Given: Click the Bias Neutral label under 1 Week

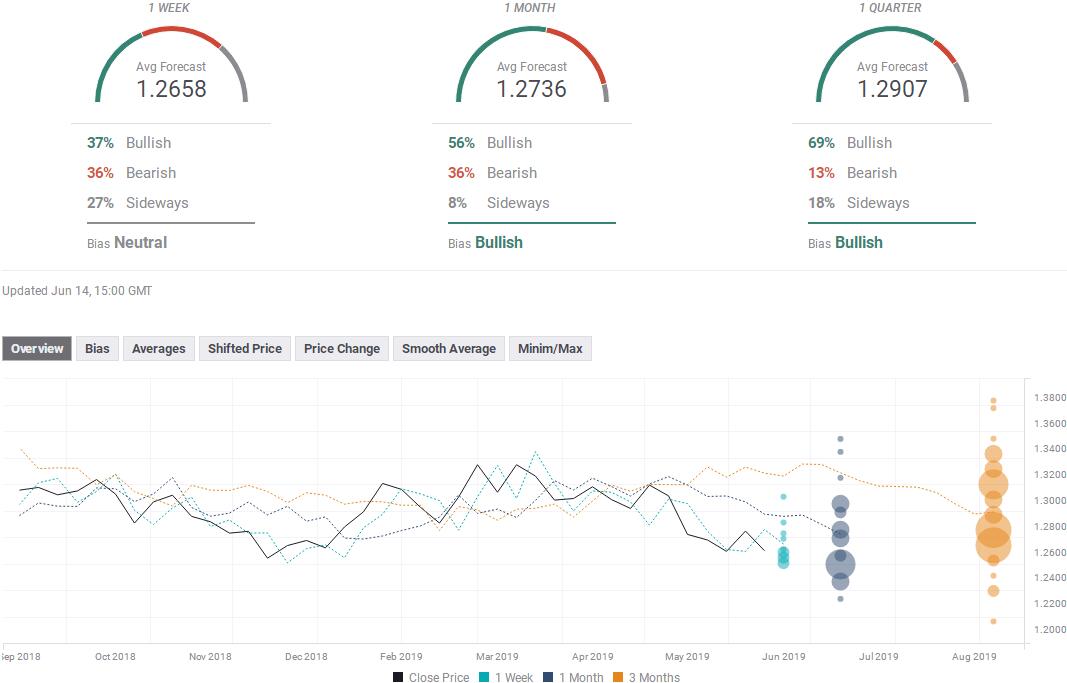Looking at the screenshot, I should (x=127, y=242).
